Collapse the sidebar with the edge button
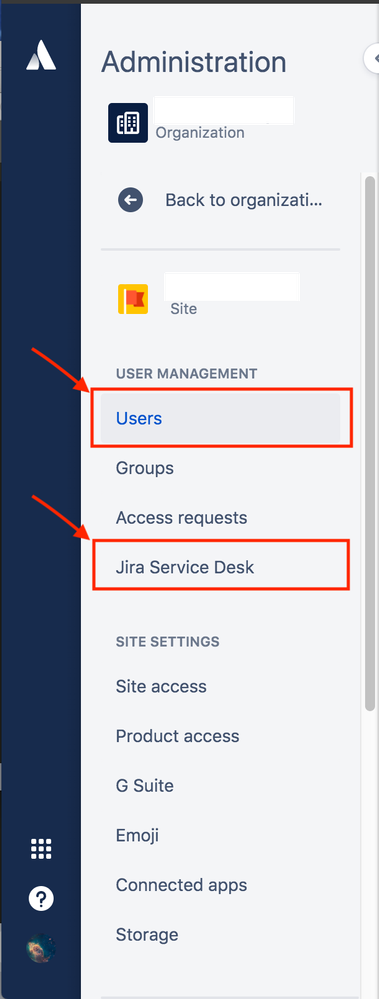Image resolution: width=379 pixels, height=999 pixels. pos(372,58)
